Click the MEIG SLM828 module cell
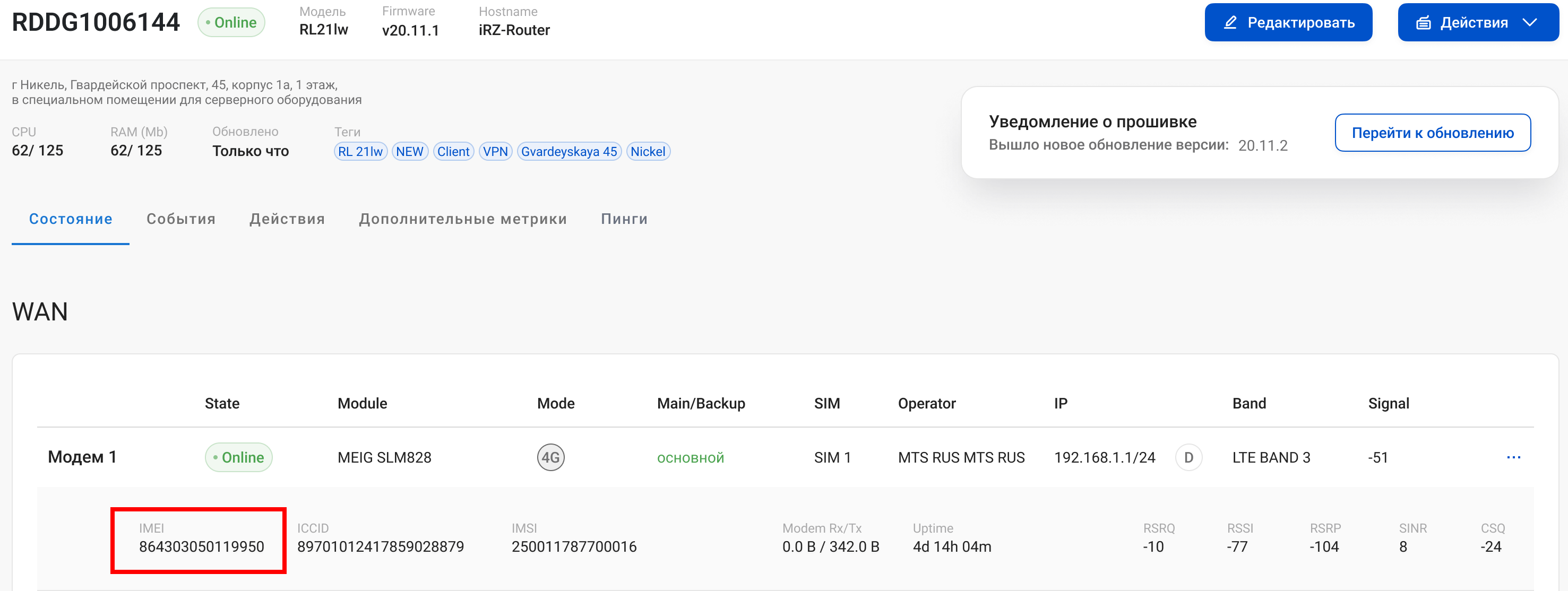1568x591 pixels. point(384,457)
